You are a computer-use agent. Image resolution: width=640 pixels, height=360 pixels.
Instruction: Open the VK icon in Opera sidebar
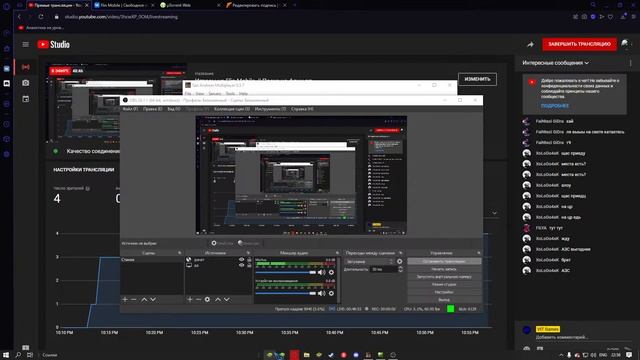click(x=7, y=69)
